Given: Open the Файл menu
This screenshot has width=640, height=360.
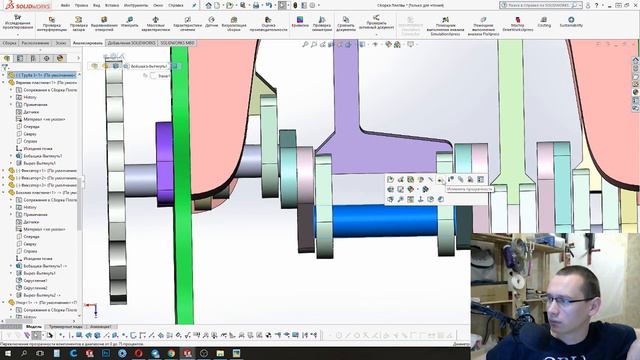Looking at the screenshot, I should coord(65,6).
